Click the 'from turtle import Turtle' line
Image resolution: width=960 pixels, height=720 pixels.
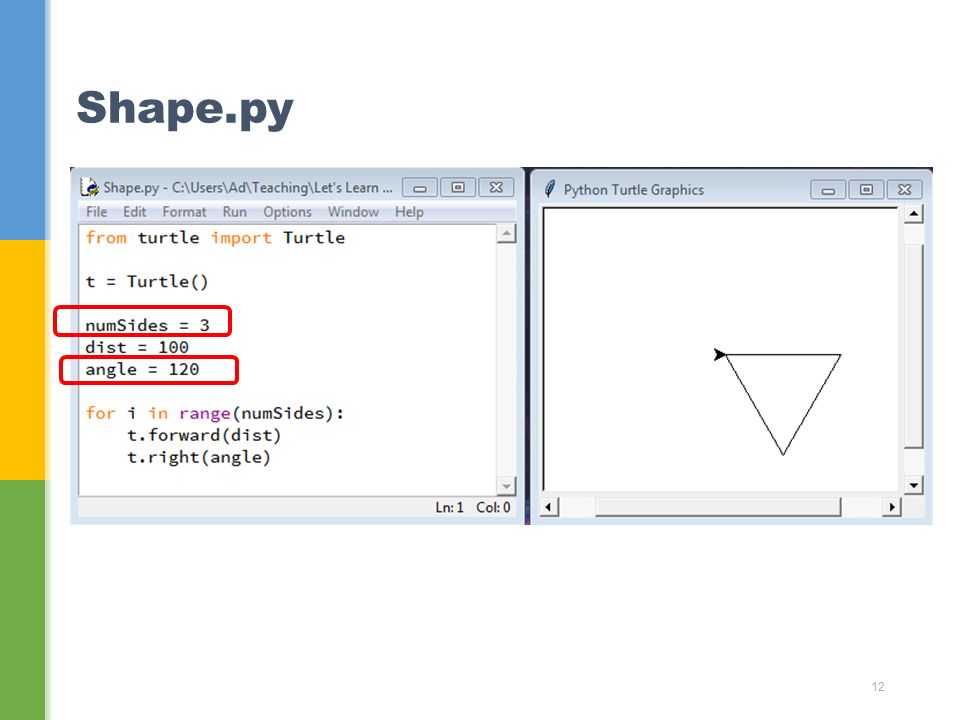click(215, 238)
